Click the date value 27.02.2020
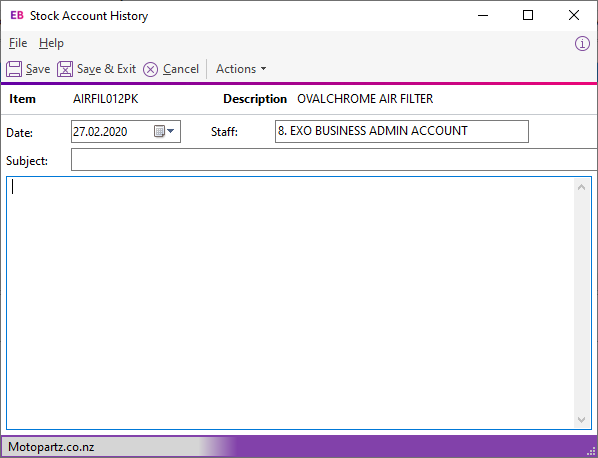This screenshot has width=598, height=458. (100, 132)
